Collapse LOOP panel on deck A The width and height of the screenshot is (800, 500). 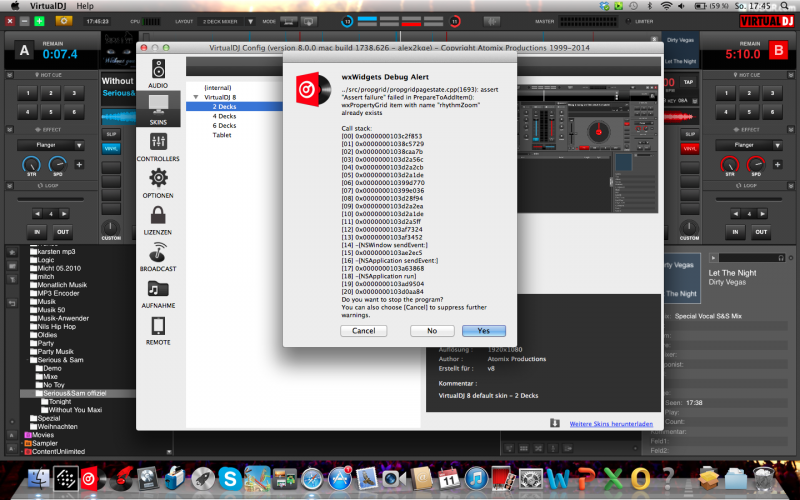[x=10, y=186]
